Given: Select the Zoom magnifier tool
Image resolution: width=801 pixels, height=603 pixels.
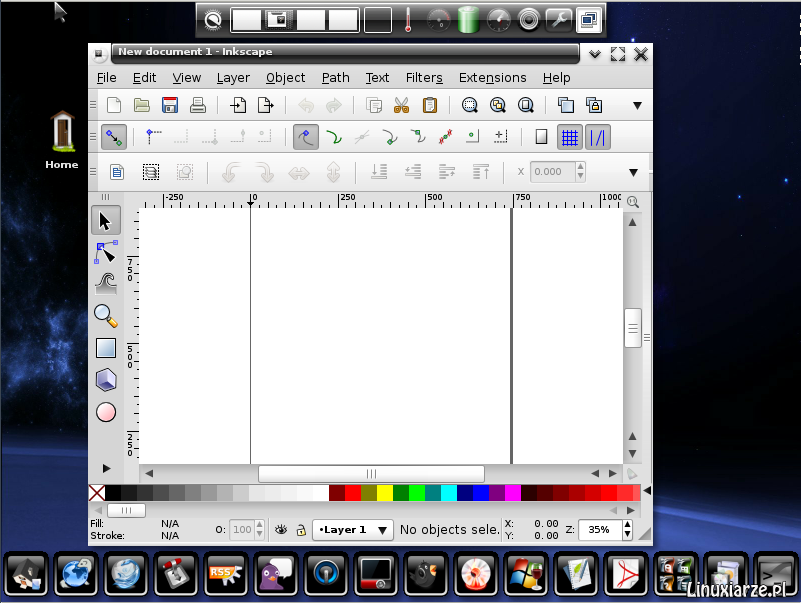Looking at the screenshot, I should click(x=106, y=315).
